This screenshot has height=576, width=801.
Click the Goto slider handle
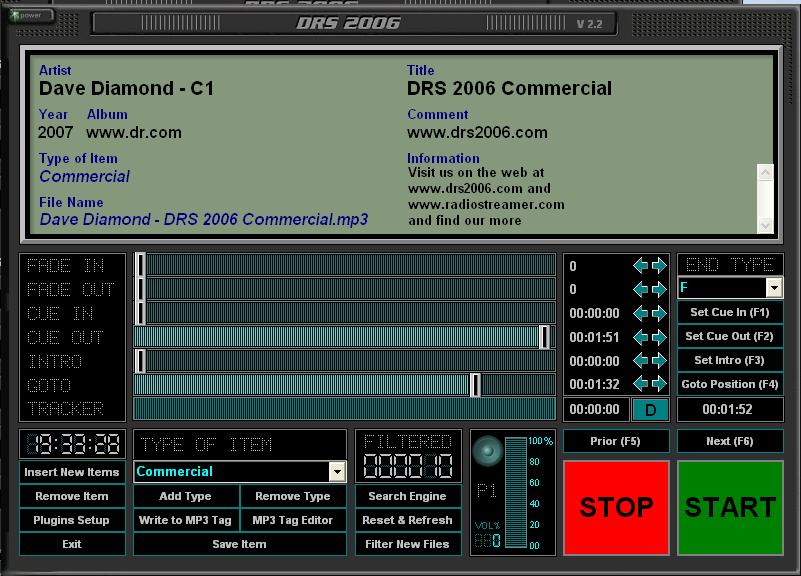pos(475,385)
